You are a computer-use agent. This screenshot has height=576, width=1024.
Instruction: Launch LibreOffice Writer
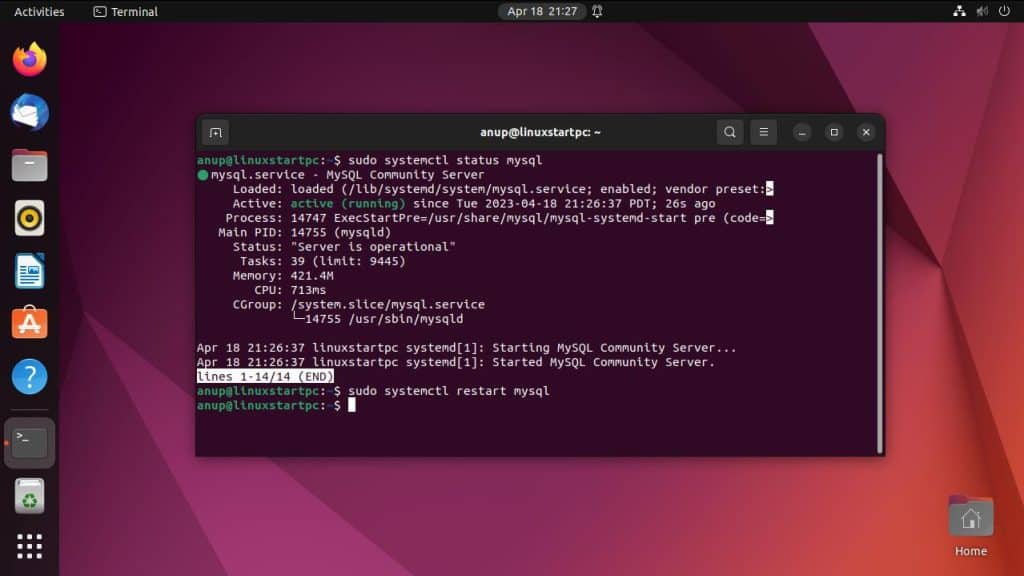pyautogui.click(x=29, y=268)
